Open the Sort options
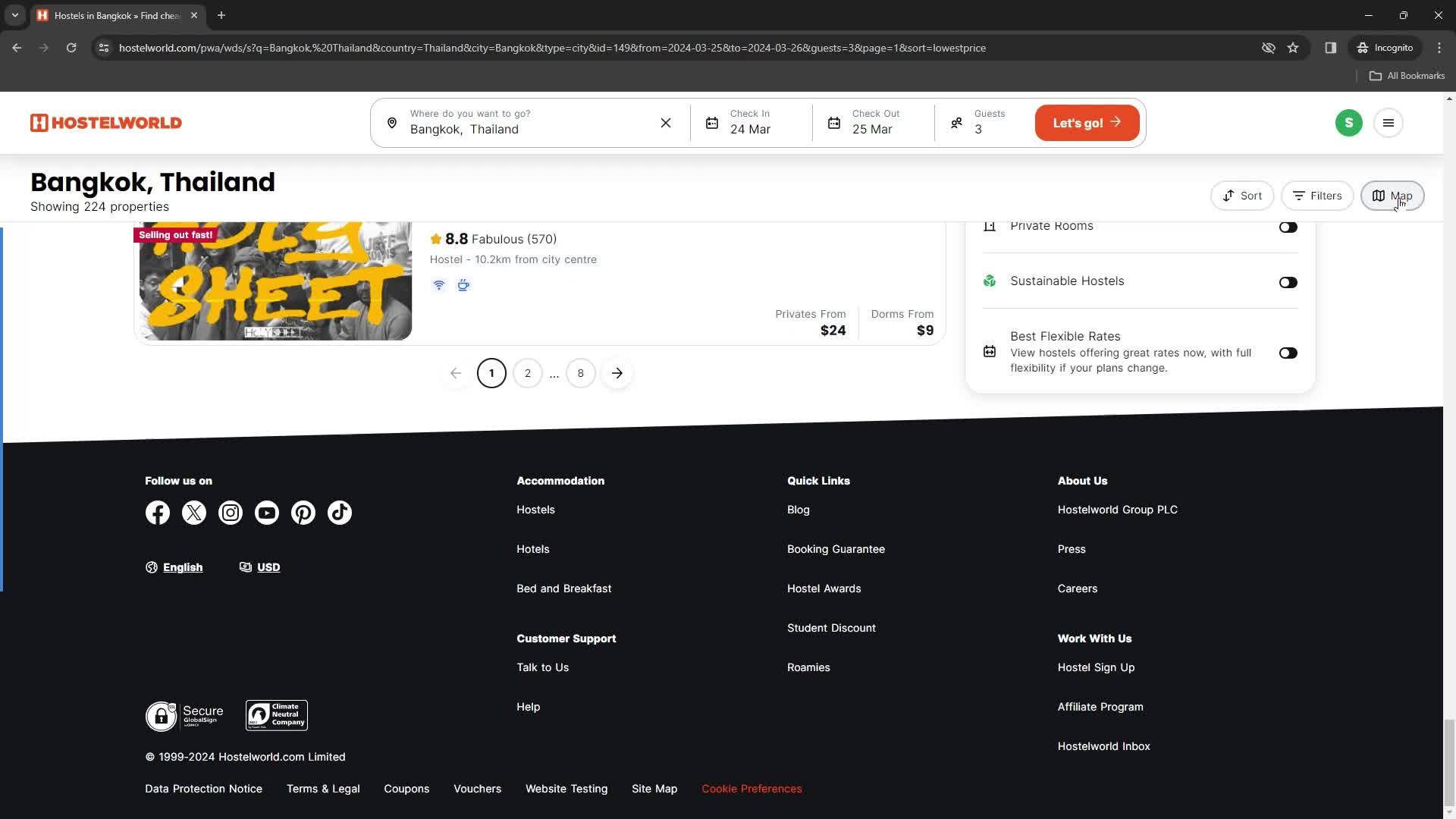The height and width of the screenshot is (819, 1456). [1242, 196]
